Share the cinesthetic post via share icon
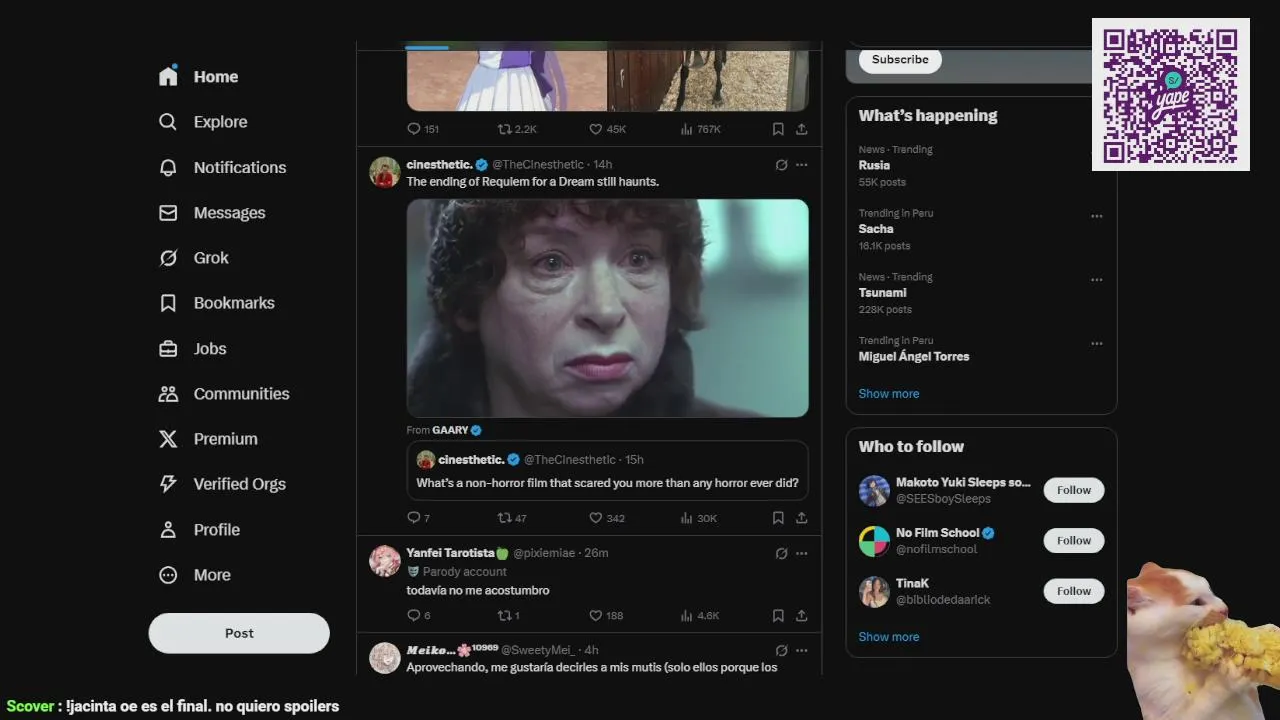The image size is (1280, 720). click(802, 518)
